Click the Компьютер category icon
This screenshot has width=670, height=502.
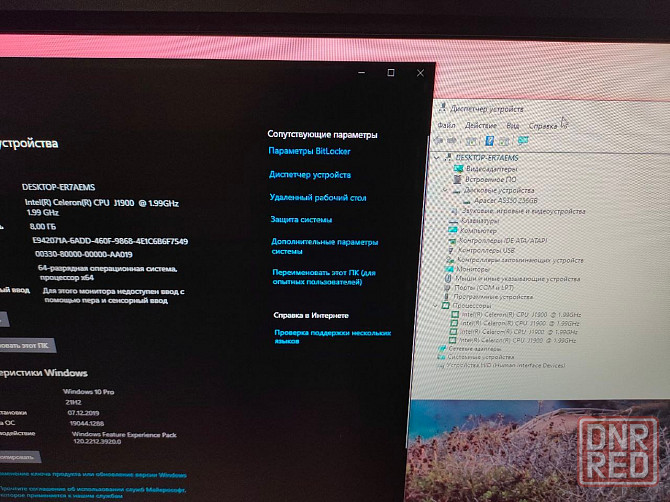pyautogui.click(x=453, y=230)
